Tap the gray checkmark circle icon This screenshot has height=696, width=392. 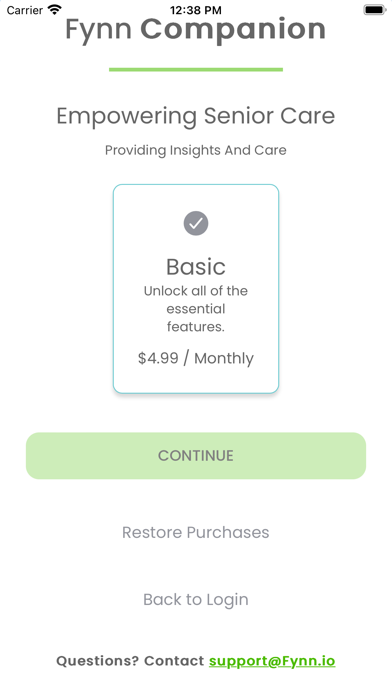click(196, 223)
